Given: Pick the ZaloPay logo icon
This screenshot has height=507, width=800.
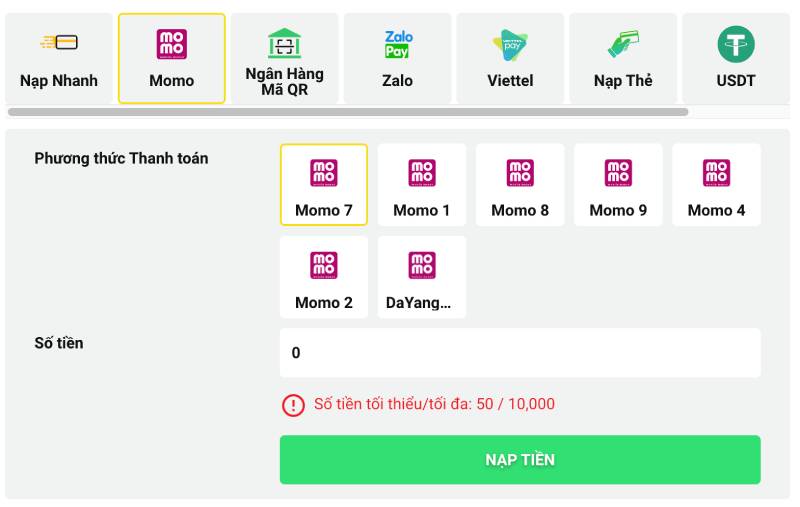Looking at the screenshot, I should 397,44.
